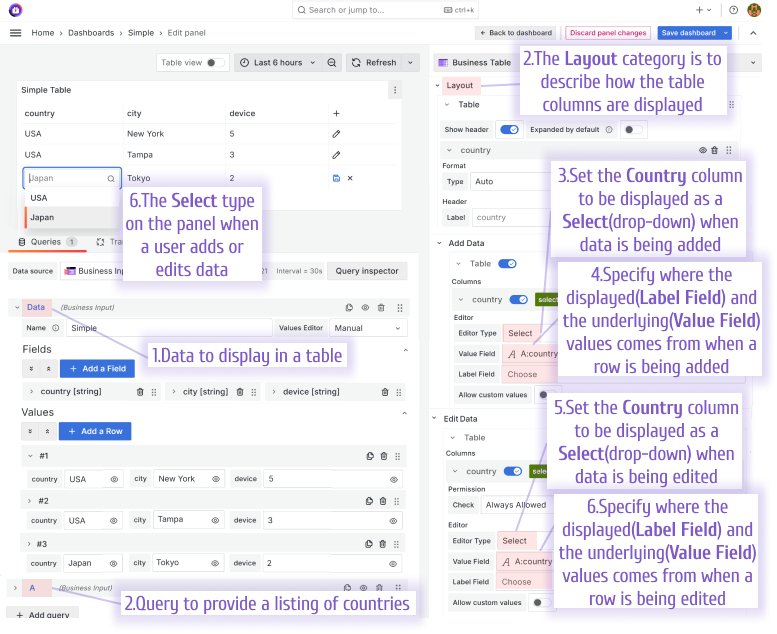This screenshot has height=634, width=777.
Task: Open the hamburger navigation menu
Action: [x=16, y=33]
